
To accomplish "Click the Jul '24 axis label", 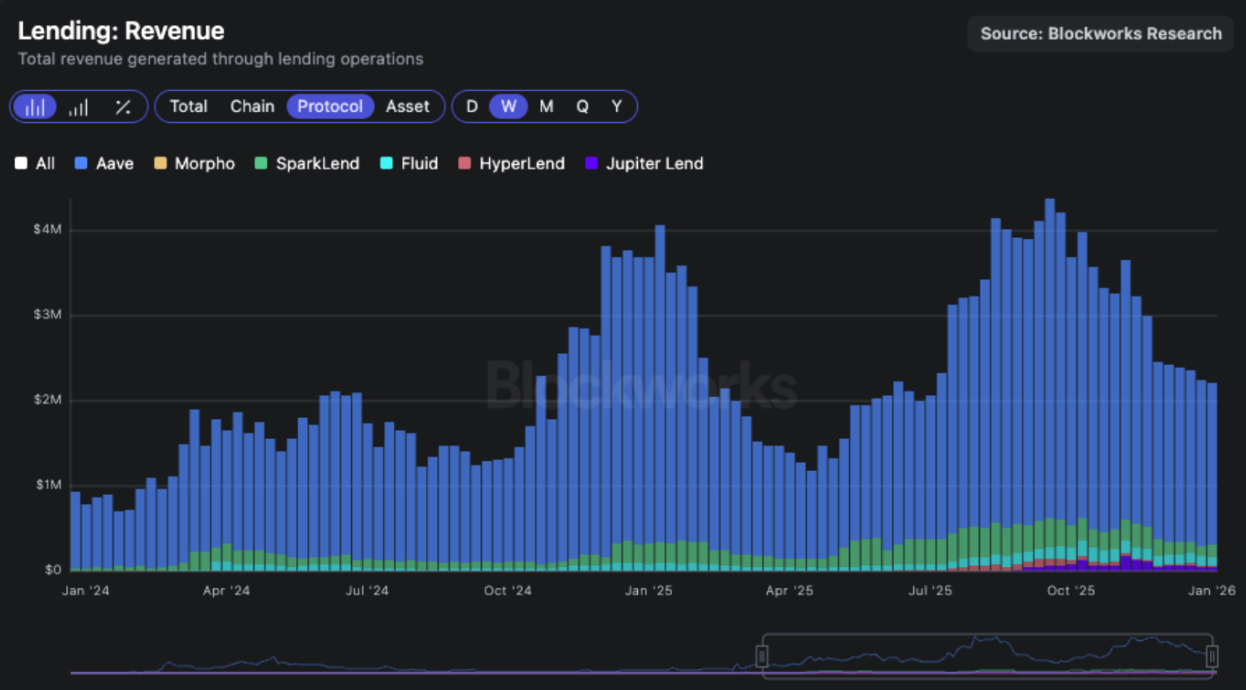I will click(x=367, y=591).
